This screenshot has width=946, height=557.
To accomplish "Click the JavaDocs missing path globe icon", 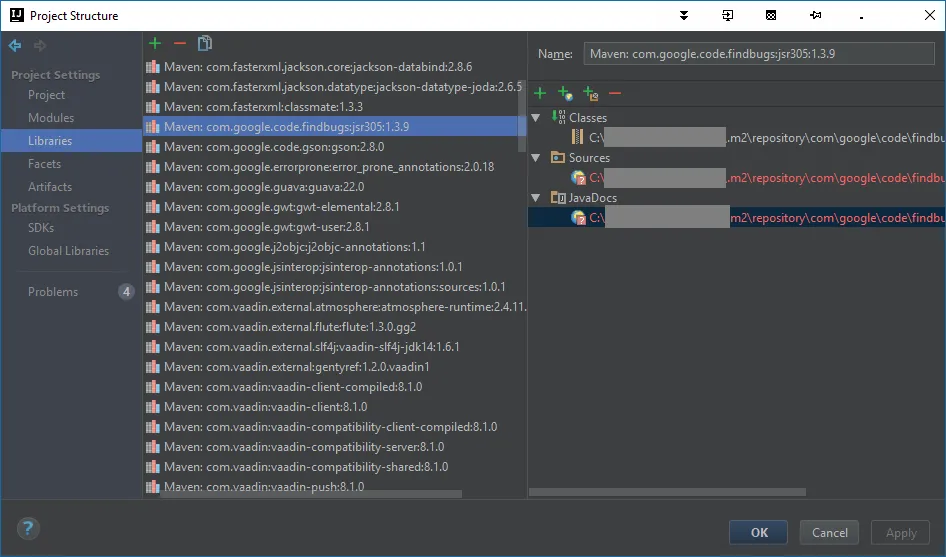I will pos(578,217).
